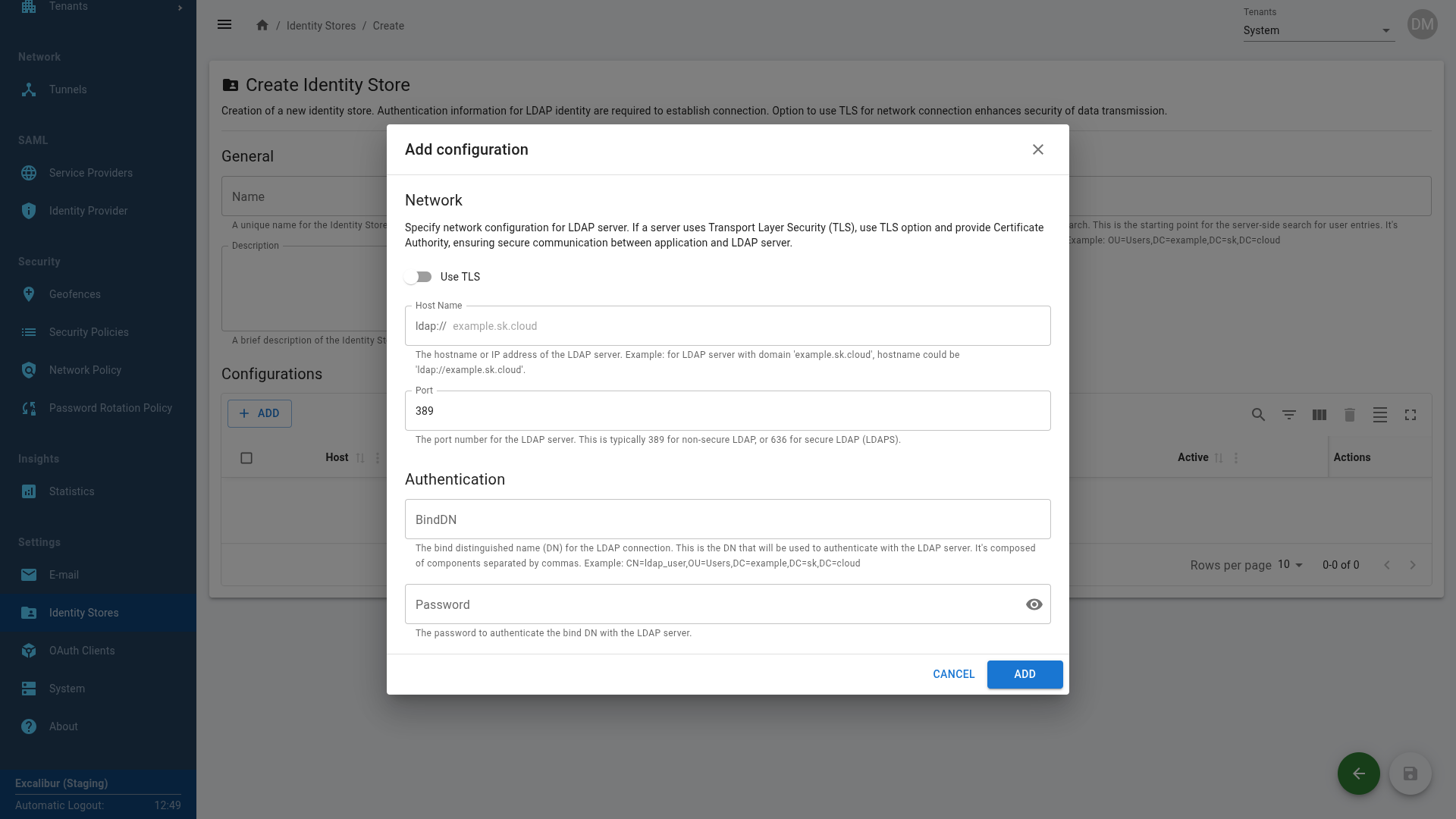The width and height of the screenshot is (1456, 819).
Task: Click the hamburger menu icon
Action: [x=224, y=25]
